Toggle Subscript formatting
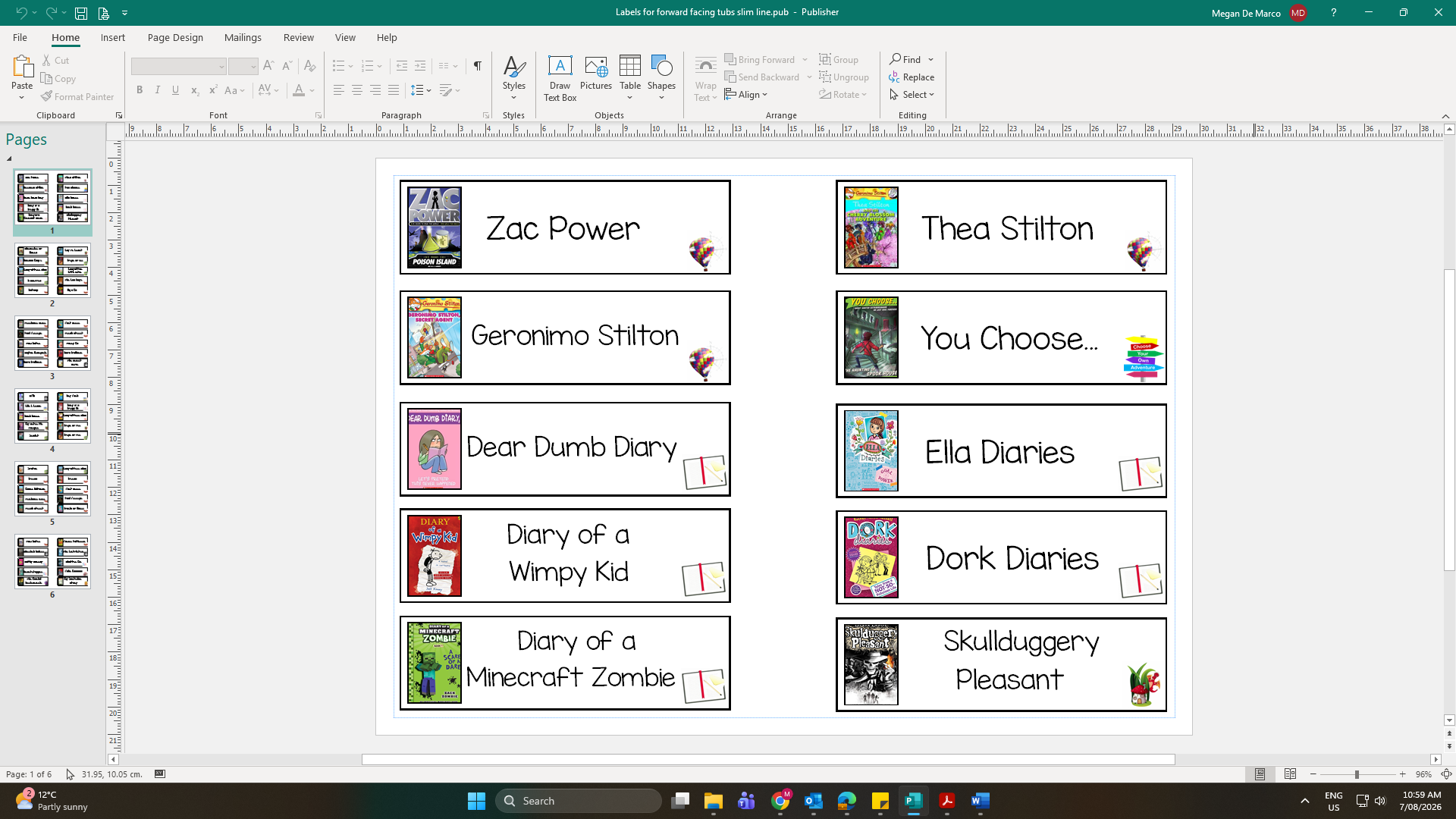 195,90
